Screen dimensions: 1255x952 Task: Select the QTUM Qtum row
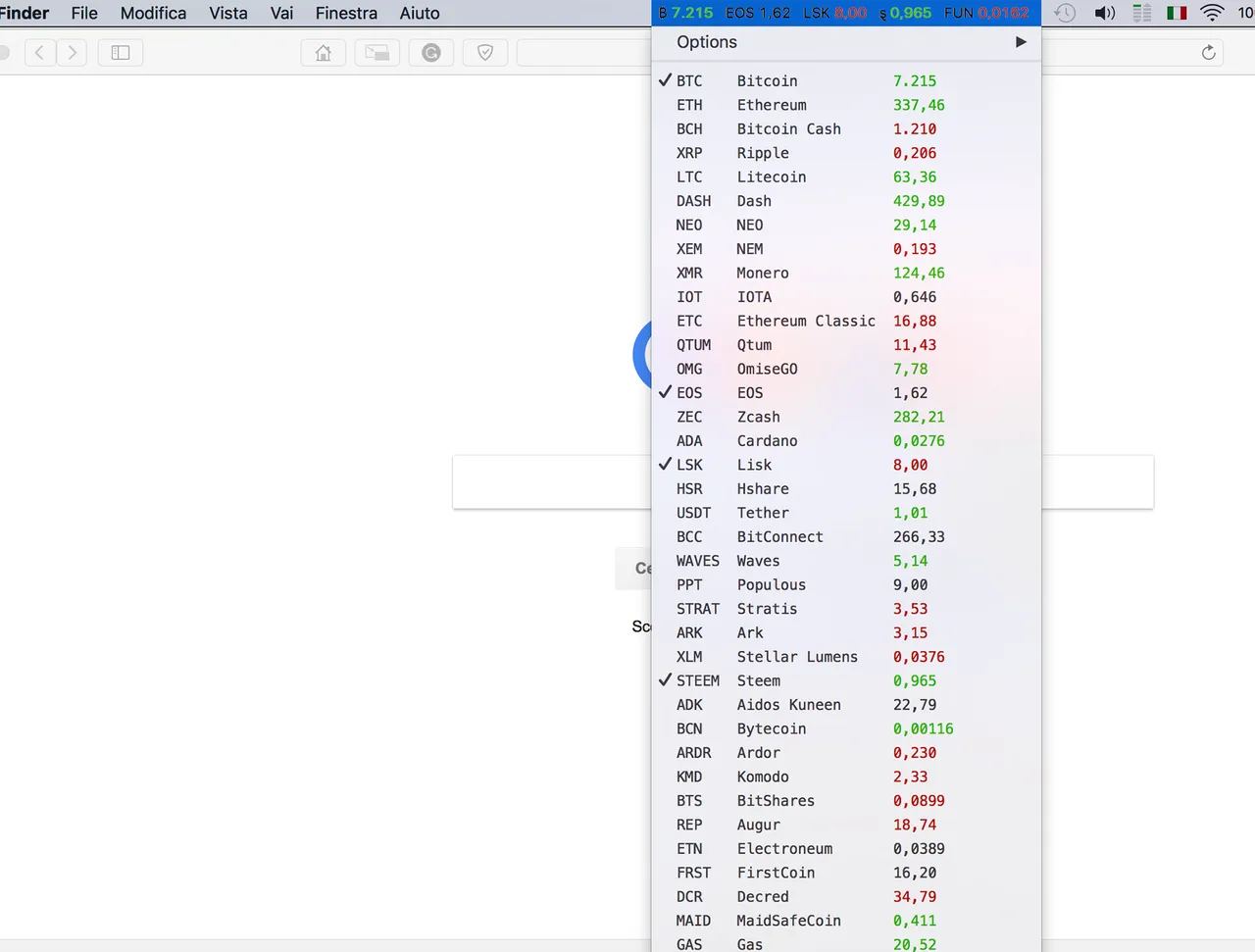click(846, 345)
